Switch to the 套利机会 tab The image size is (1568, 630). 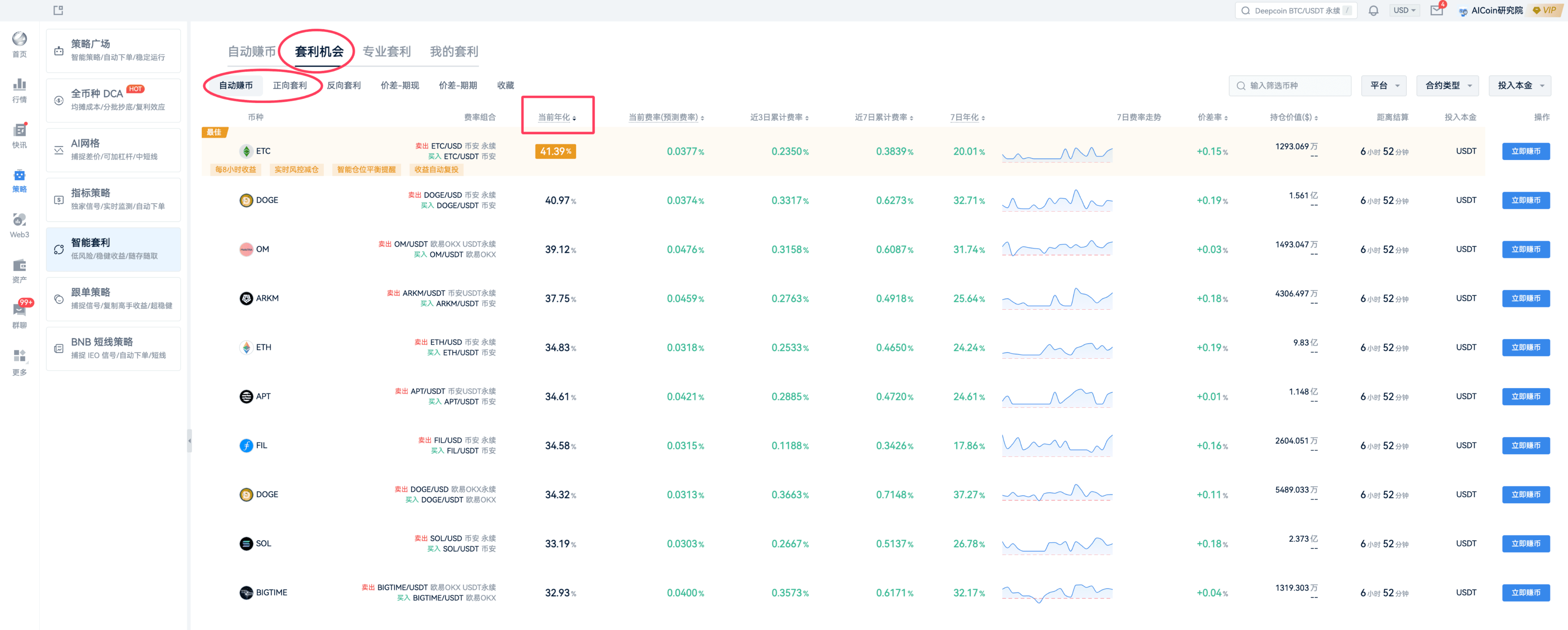[319, 52]
